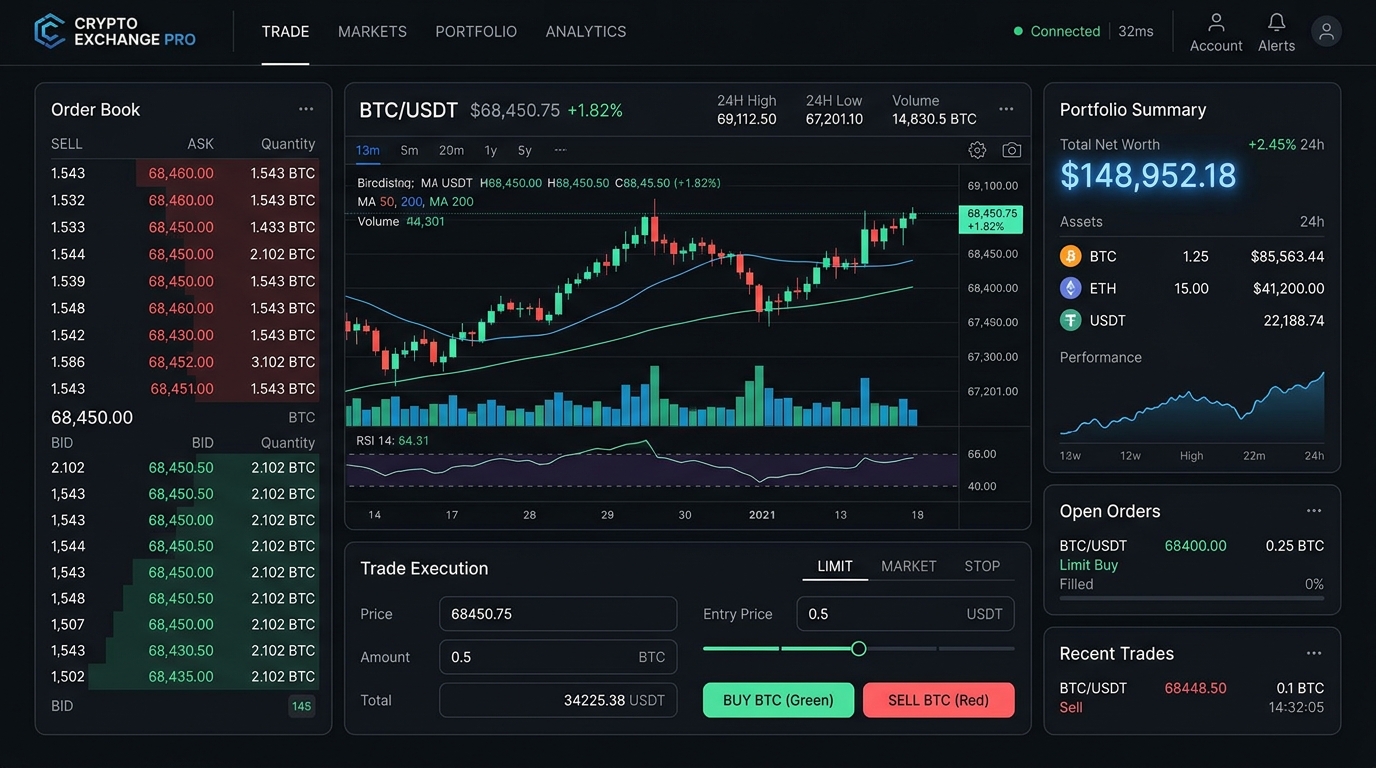Click the 24H High value 69,112.50
The height and width of the screenshot is (768, 1376).
(x=747, y=119)
